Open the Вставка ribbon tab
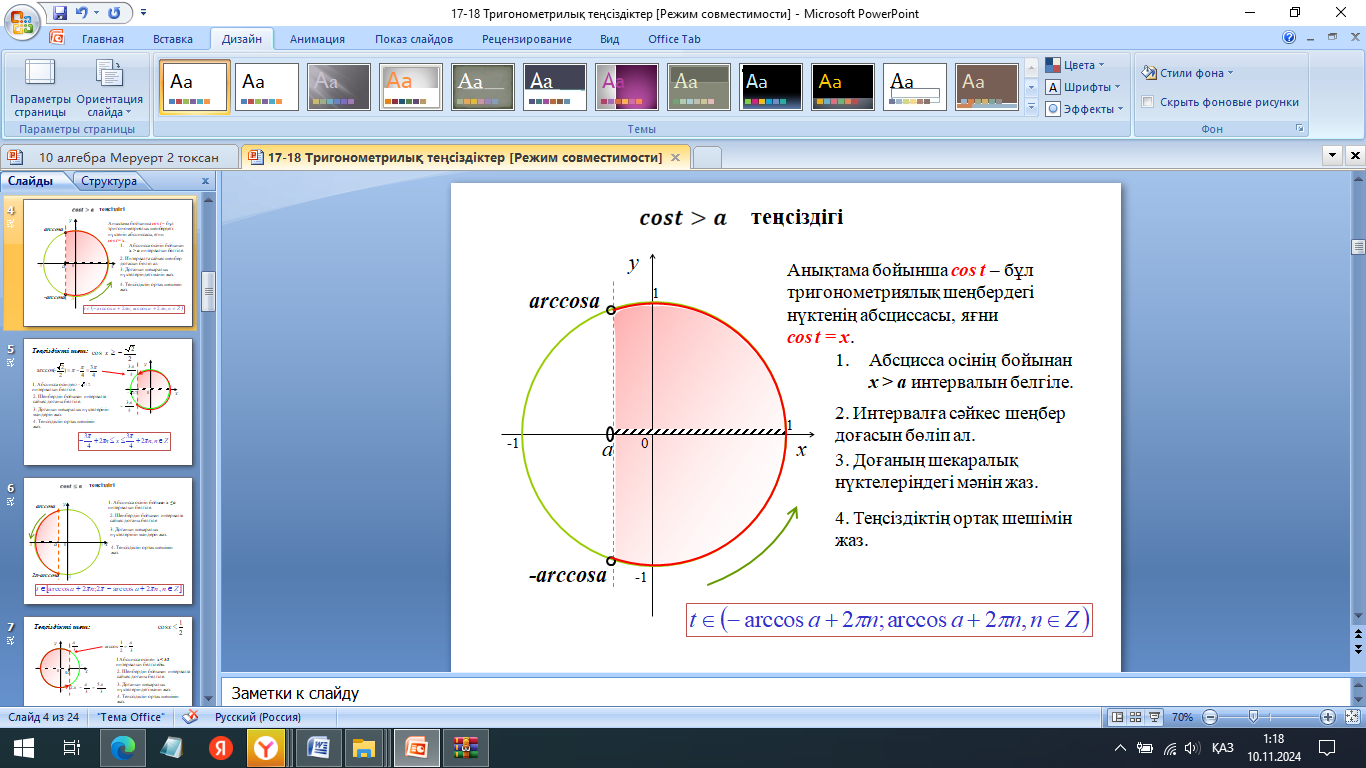This screenshot has height=768, width=1366. point(173,39)
